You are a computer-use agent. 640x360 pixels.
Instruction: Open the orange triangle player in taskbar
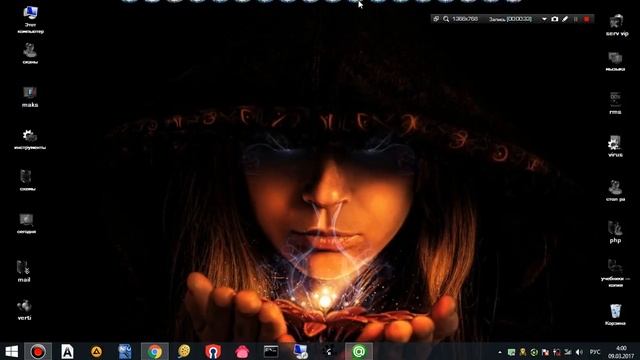(x=96, y=351)
